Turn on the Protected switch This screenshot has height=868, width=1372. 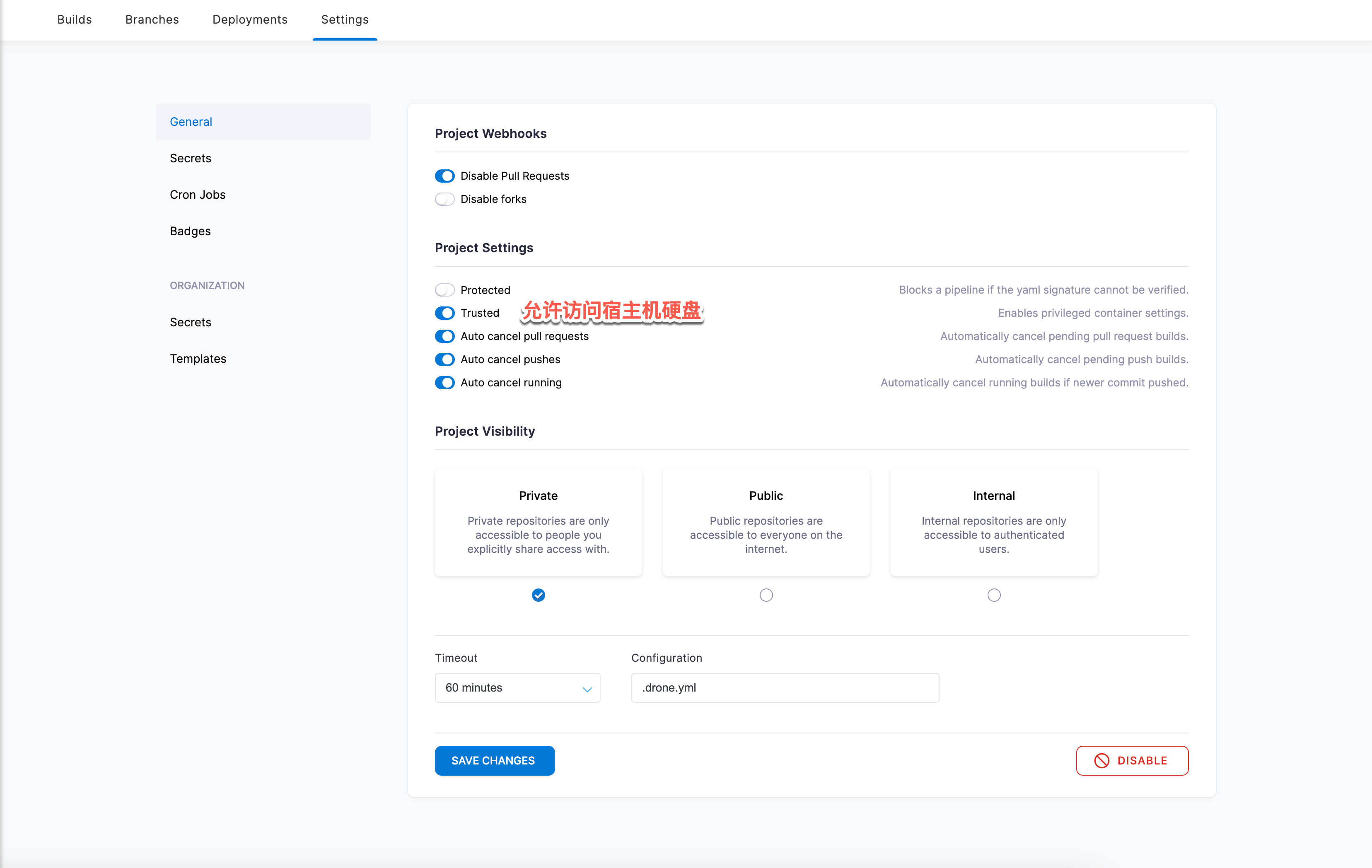[444, 290]
